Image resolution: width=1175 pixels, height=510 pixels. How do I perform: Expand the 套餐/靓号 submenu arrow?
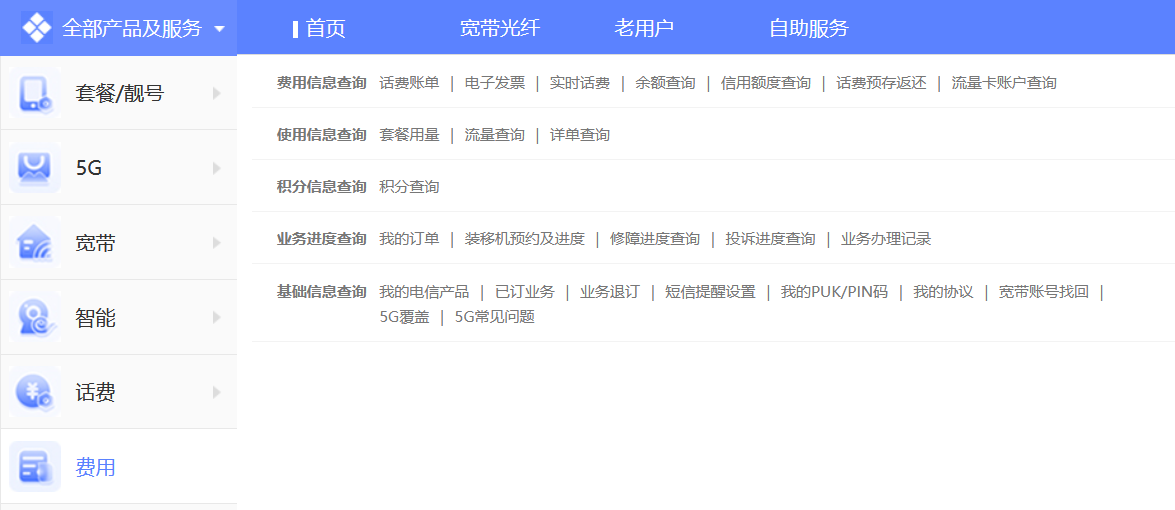[217, 94]
